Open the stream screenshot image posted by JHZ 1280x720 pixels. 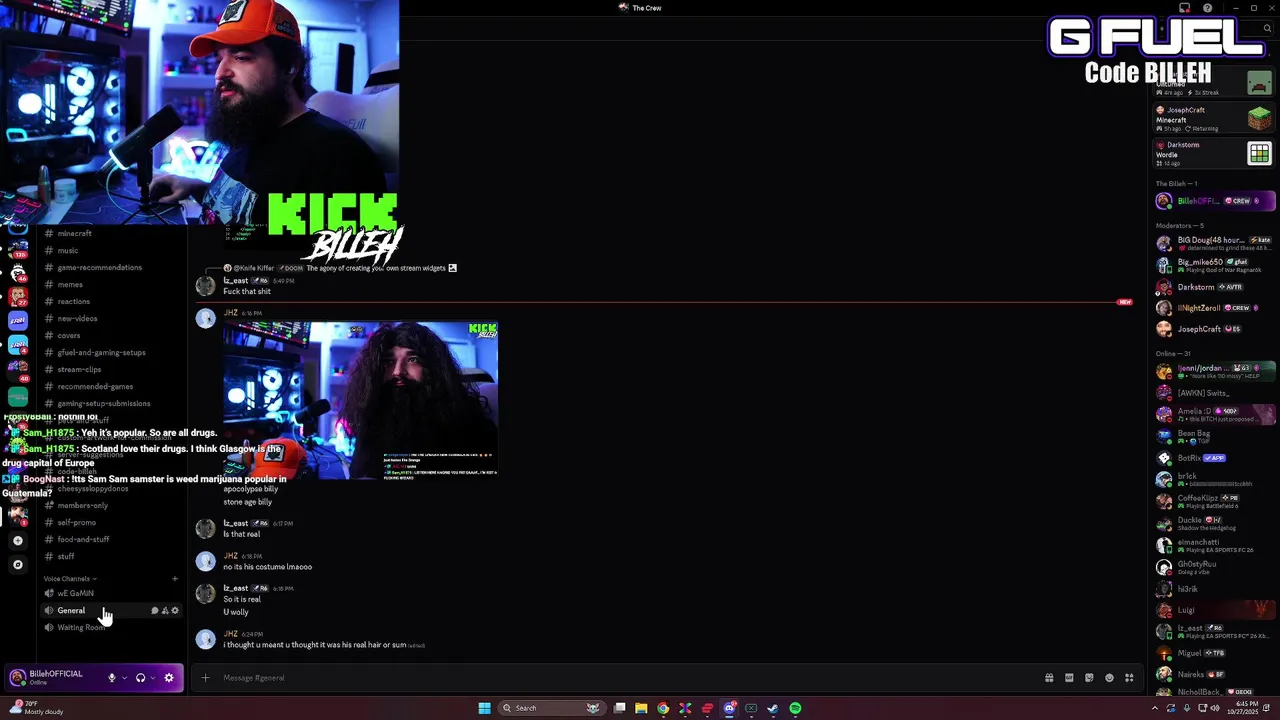coord(360,400)
